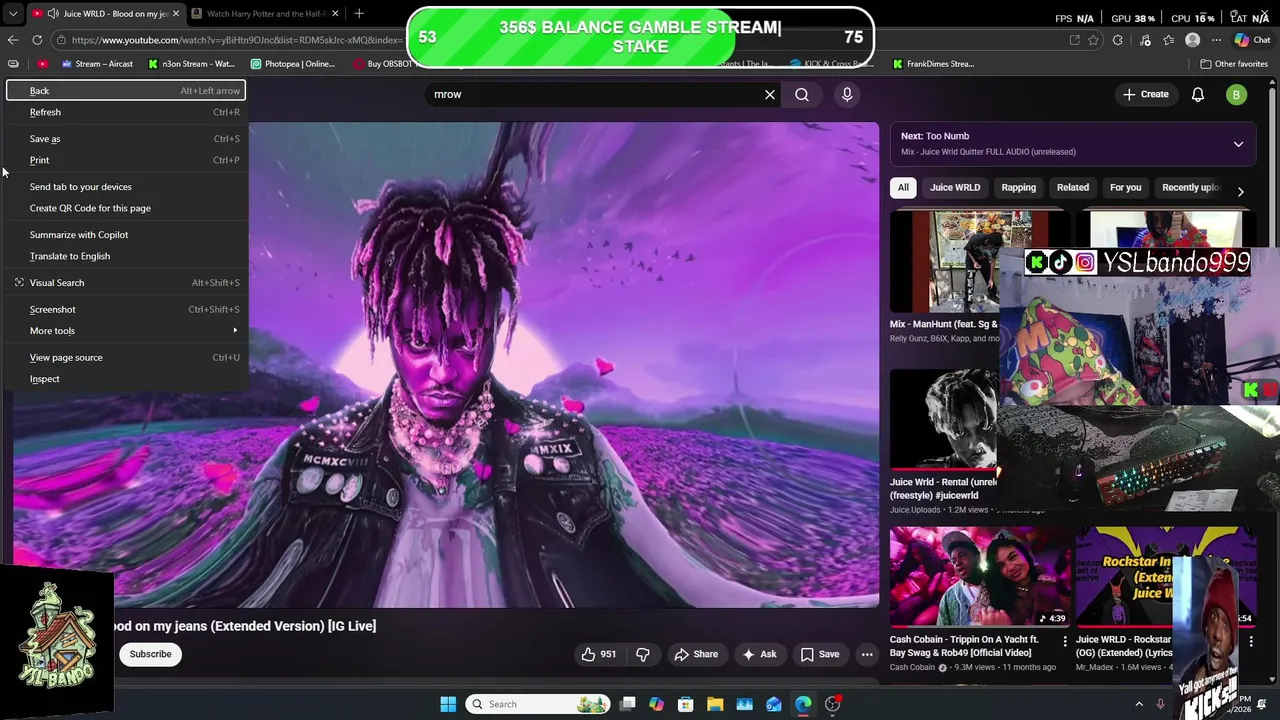The image size is (1280, 720).
Task: Clear the YouTube search box text
Action: pos(770,94)
